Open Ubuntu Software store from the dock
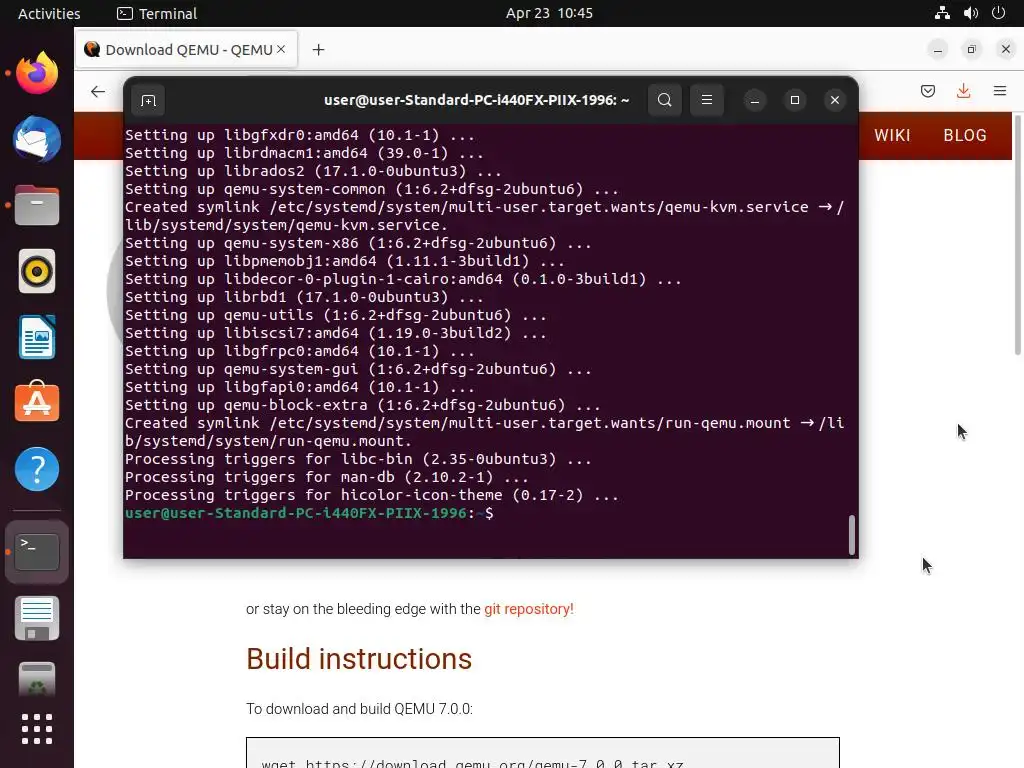This screenshot has height=768, width=1024. pyautogui.click(x=37, y=402)
